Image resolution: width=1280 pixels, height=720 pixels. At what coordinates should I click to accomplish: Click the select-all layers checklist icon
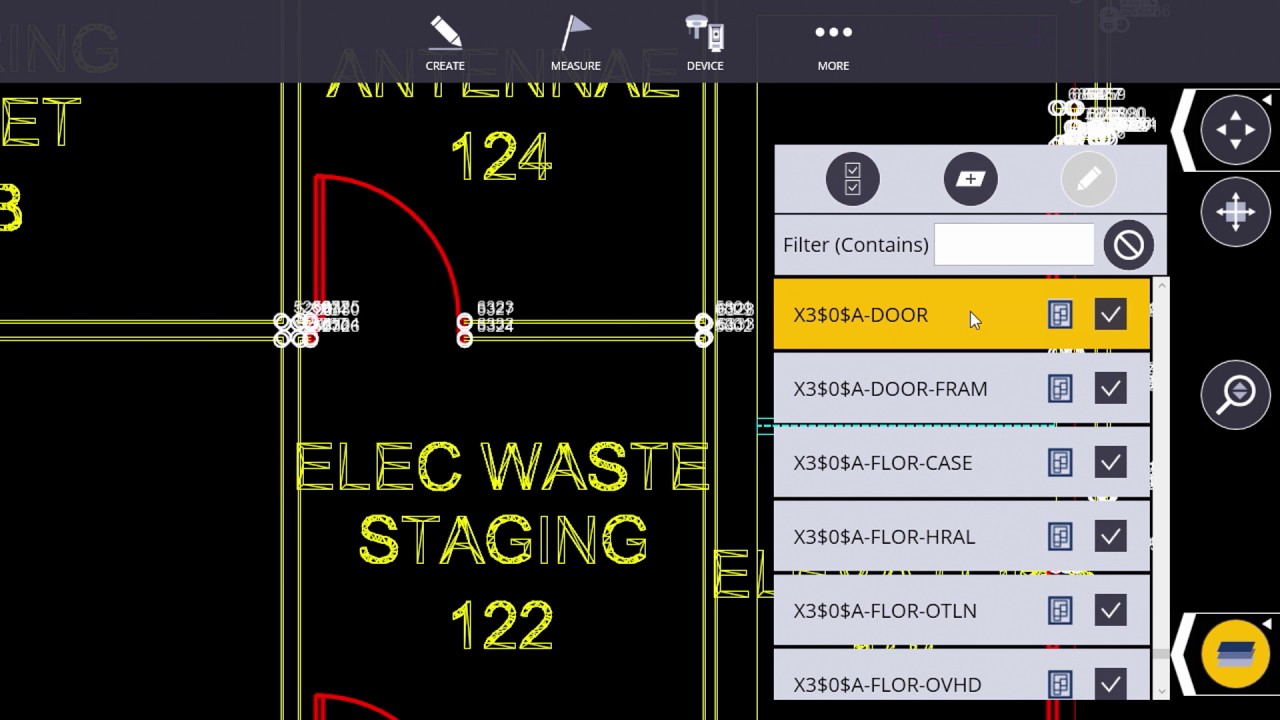(852, 179)
